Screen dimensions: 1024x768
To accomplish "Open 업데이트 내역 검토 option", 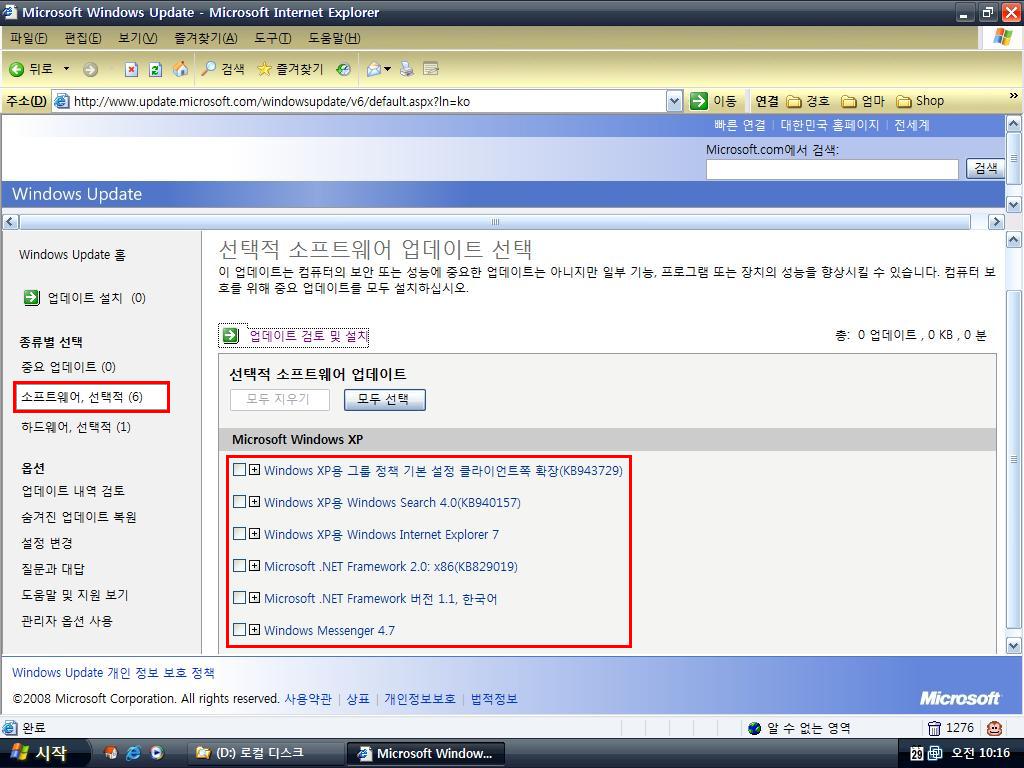I will point(72,491).
